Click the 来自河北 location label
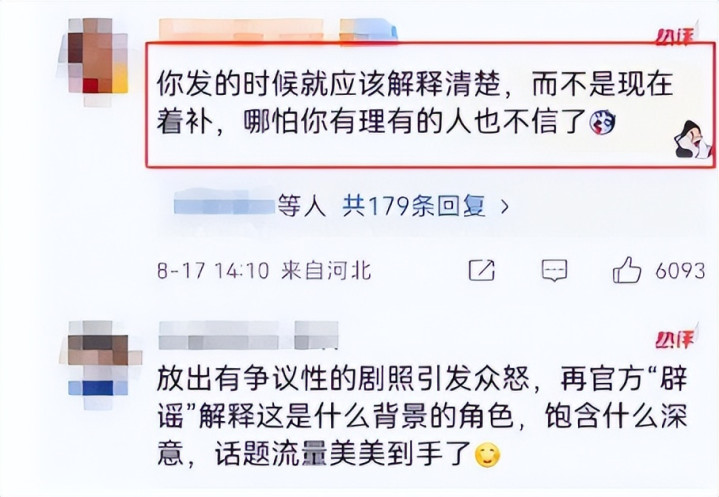Screen dimensions: 719x497 [x=326, y=271]
